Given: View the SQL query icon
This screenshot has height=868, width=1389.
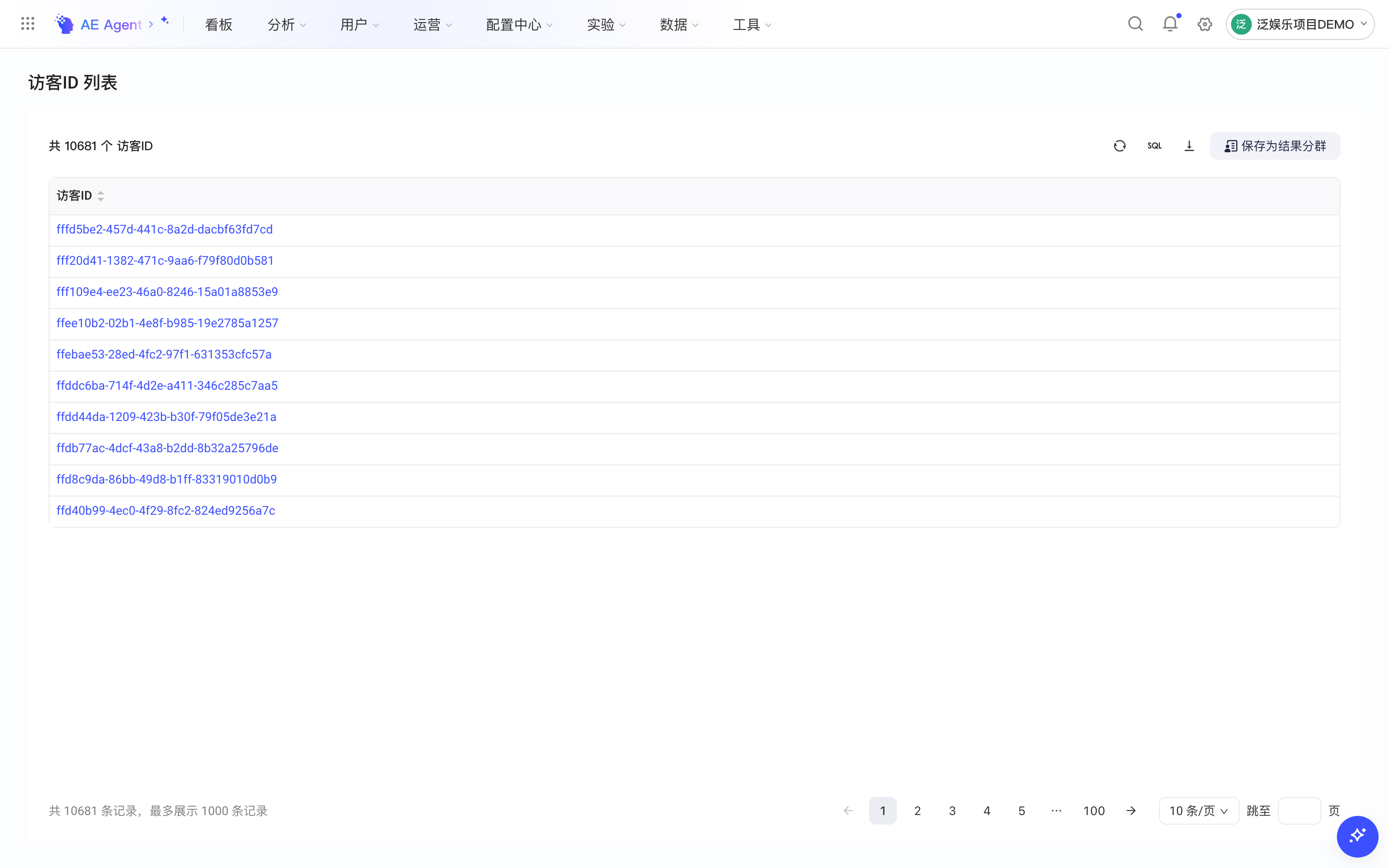Looking at the screenshot, I should [x=1154, y=146].
